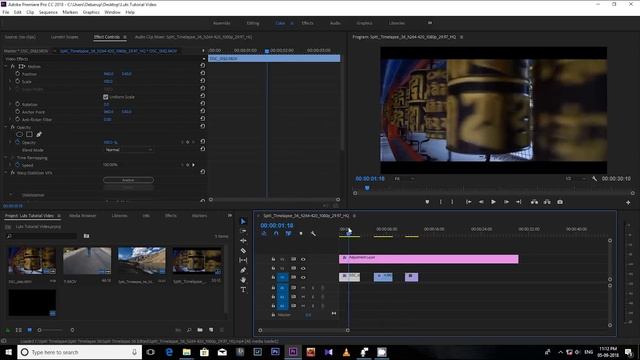Click the Analyze button
The height and width of the screenshot is (360, 640).
(128, 180)
